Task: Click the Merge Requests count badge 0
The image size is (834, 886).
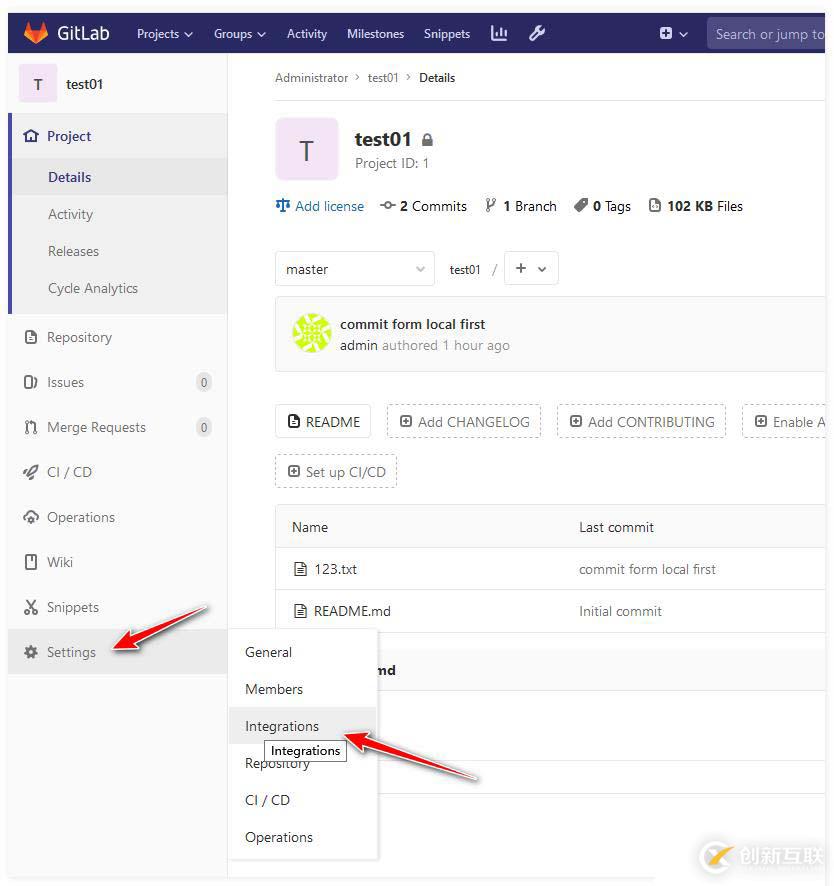Action: tap(204, 427)
